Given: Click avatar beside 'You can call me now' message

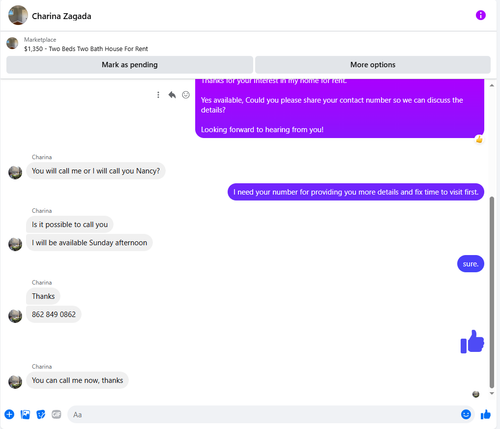Looking at the screenshot, I should [15, 382].
